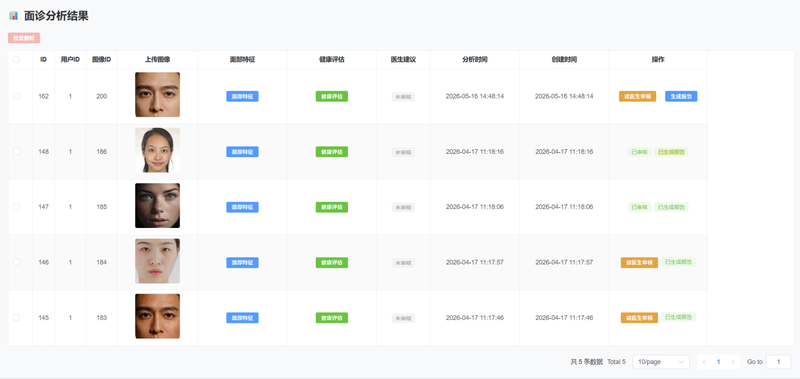Viewport: 800px width, 379px height.
Task: Select page number 1 in the pagination
Action: click(x=718, y=362)
